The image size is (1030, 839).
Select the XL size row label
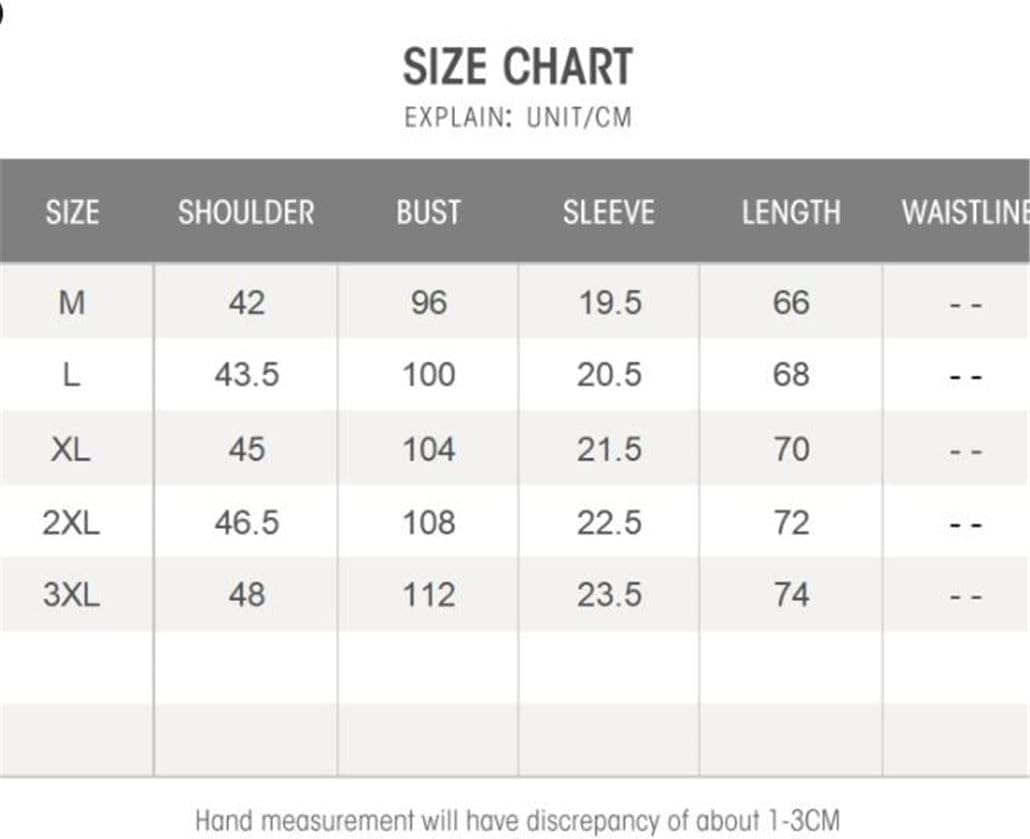click(x=71, y=449)
